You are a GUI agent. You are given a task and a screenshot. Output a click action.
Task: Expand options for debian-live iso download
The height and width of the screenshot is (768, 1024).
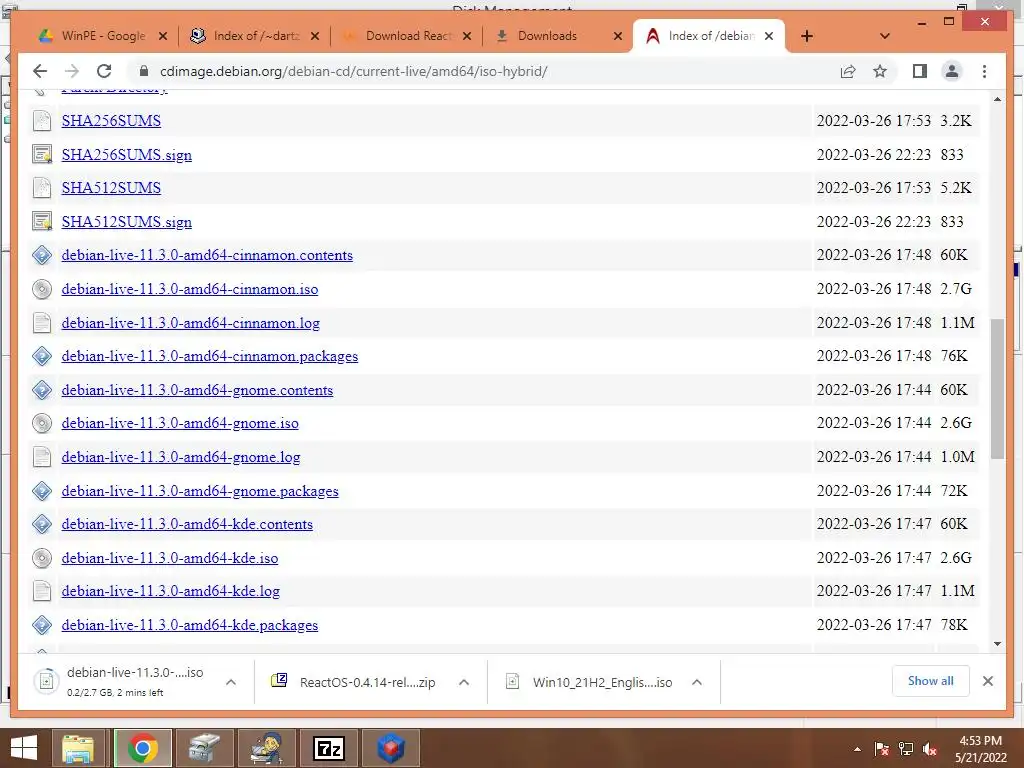(x=231, y=682)
